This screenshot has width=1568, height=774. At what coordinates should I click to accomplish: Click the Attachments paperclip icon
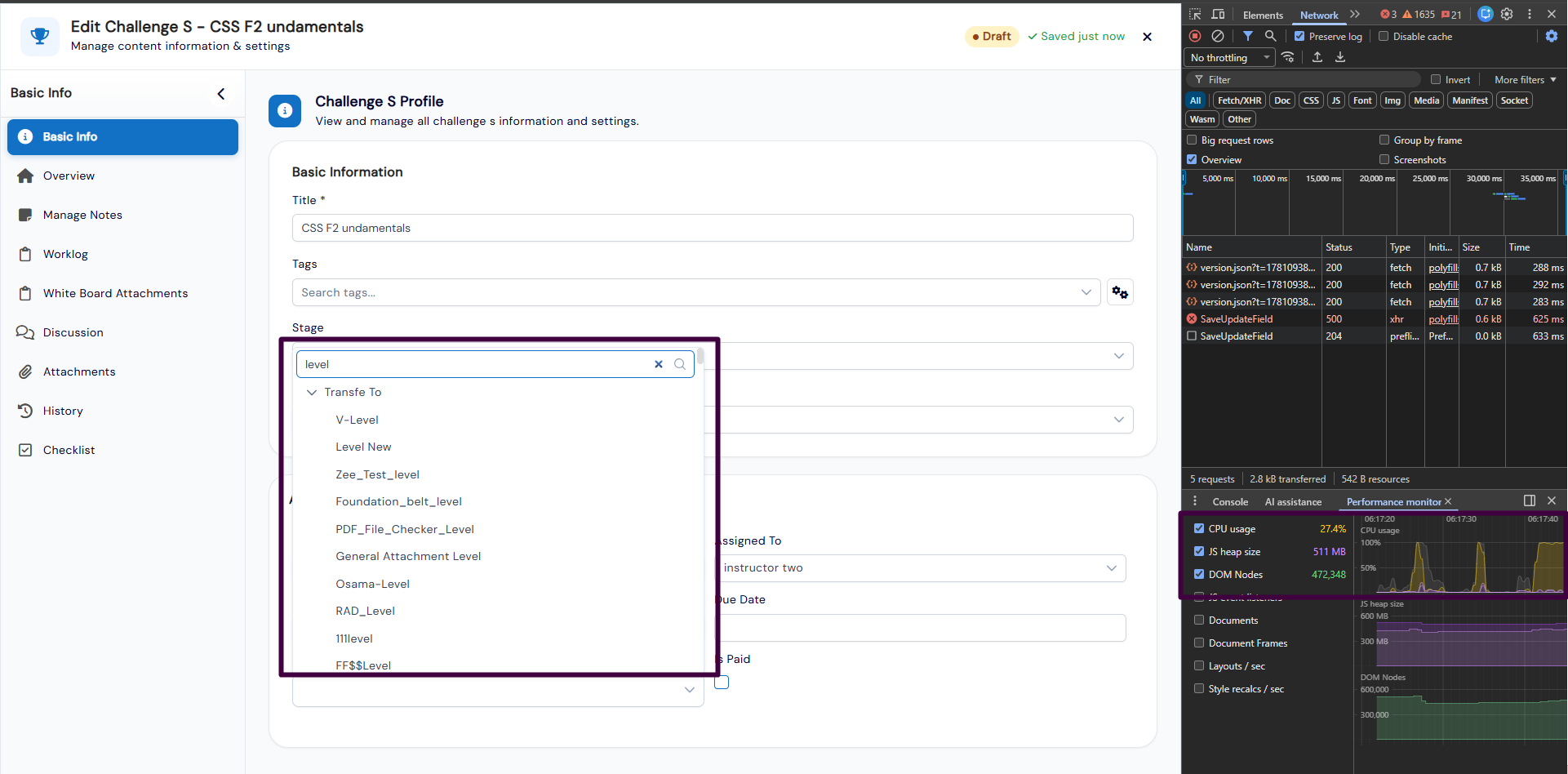point(25,371)
